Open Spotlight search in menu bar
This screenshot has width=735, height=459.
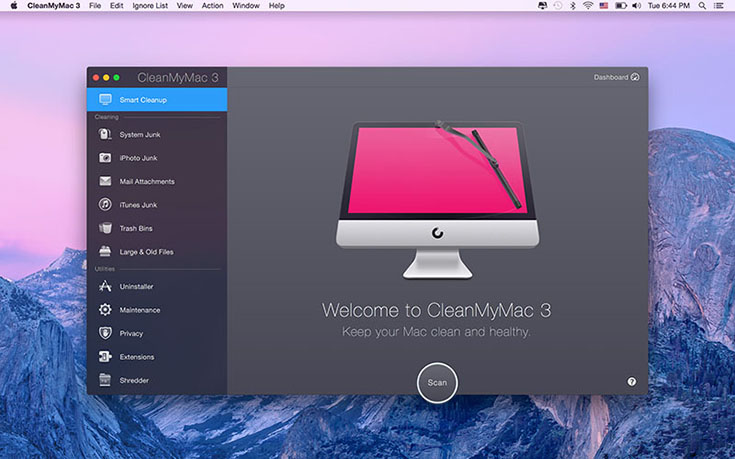702,6
